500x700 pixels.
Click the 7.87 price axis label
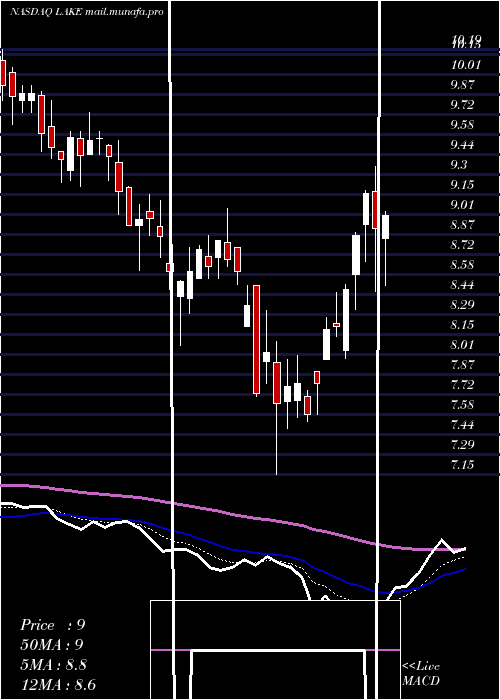tap(462, 365)
